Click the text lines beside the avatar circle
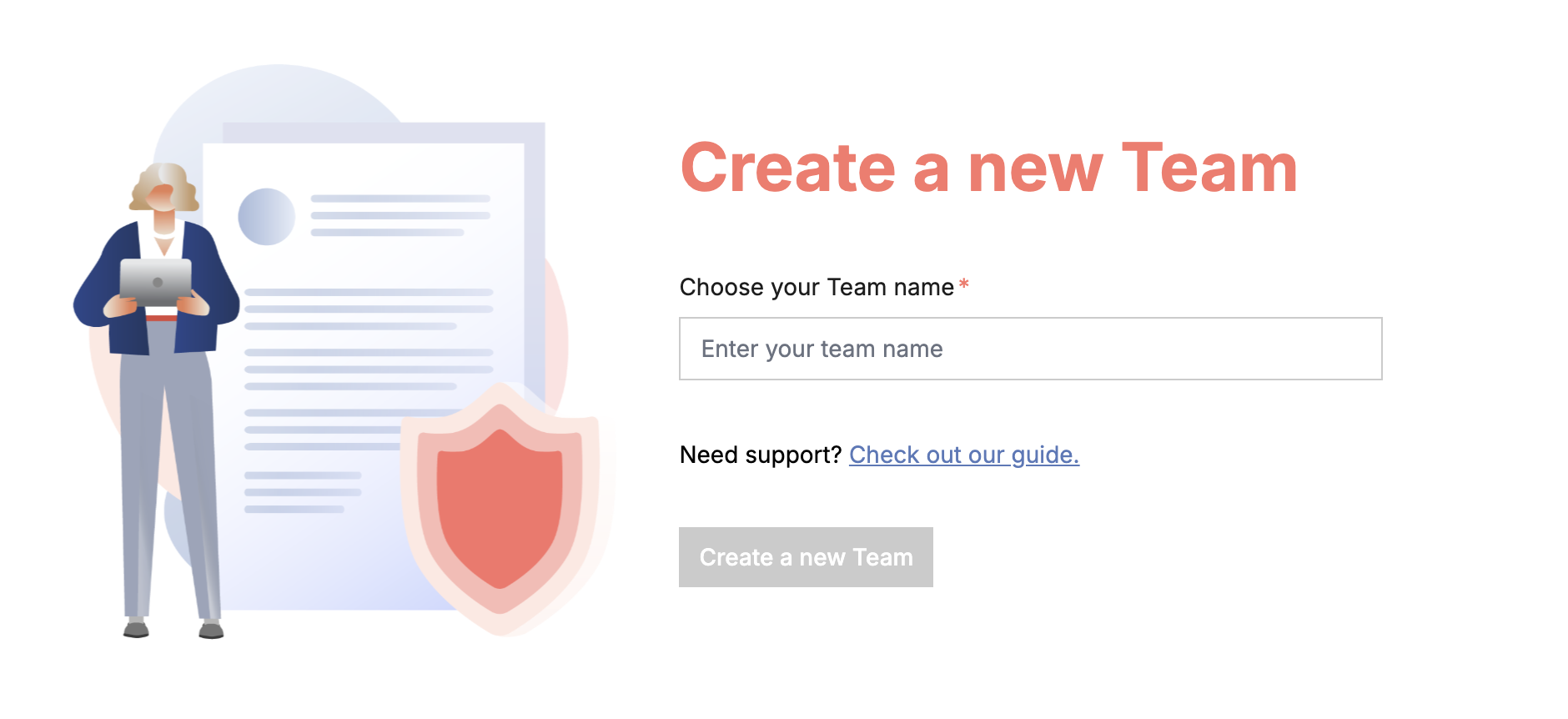 pos(400,216)
